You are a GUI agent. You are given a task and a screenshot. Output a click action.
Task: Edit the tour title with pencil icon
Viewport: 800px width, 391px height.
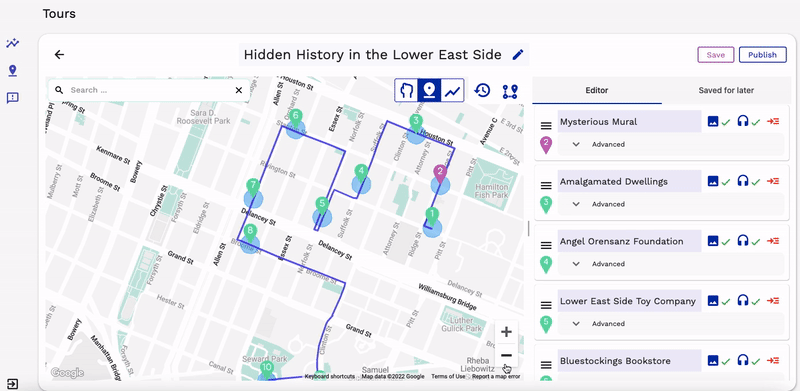[x=518, y=55]
